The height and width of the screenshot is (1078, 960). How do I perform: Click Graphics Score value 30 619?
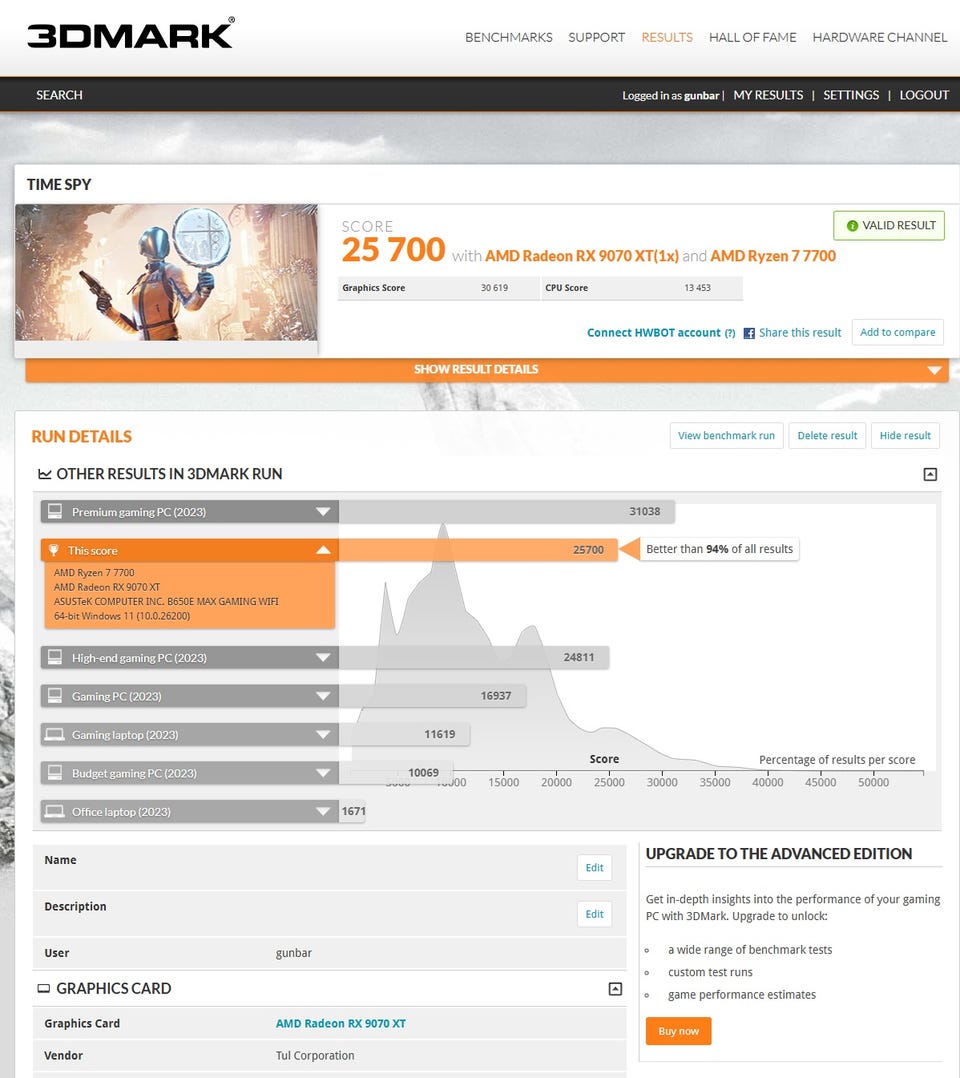[x=494, y=288]
